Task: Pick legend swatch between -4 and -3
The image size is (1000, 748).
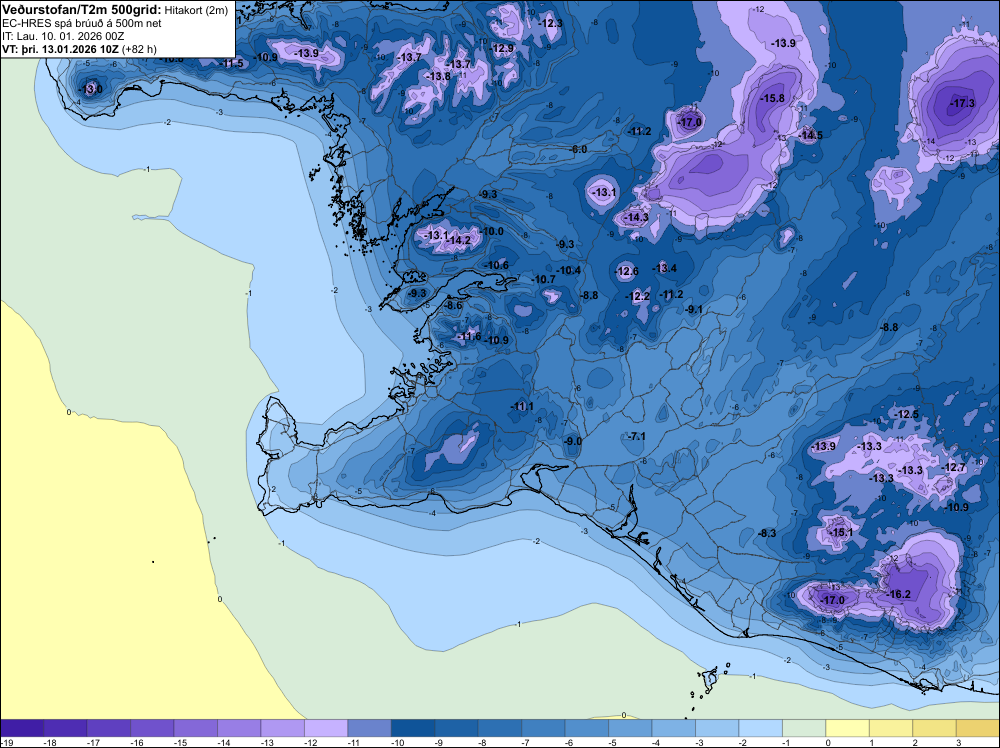Action: pyautogui.click(x=673, y=728)
